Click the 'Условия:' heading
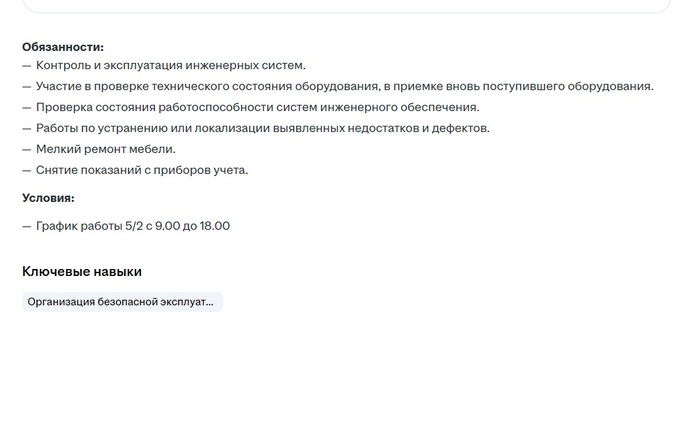 (x=48, y=198)
